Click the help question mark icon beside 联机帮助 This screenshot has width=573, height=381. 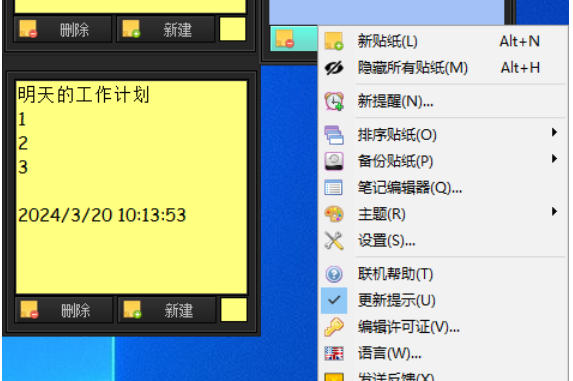334,274
